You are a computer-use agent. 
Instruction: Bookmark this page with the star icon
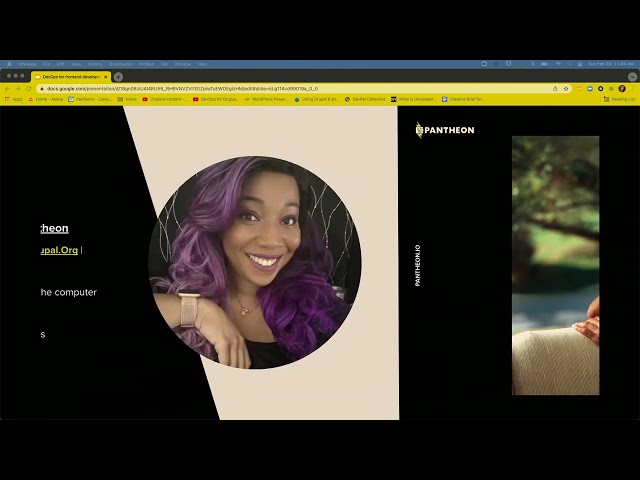(x=566, y=88)
